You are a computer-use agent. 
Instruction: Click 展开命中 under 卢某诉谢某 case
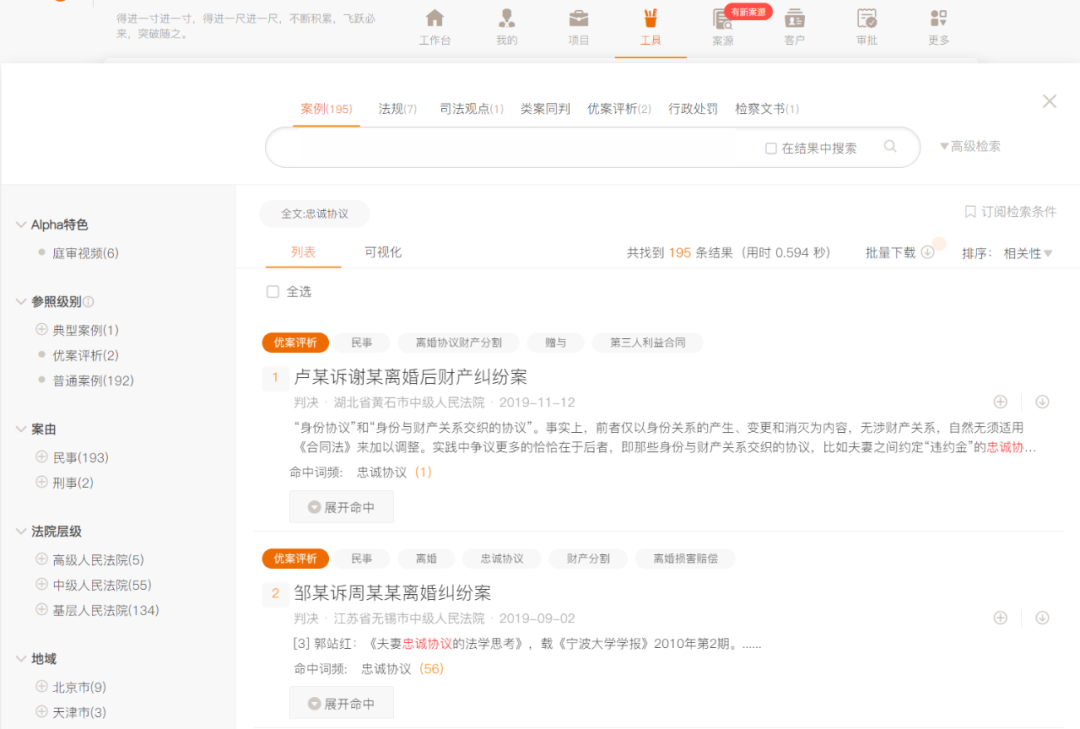342,507
